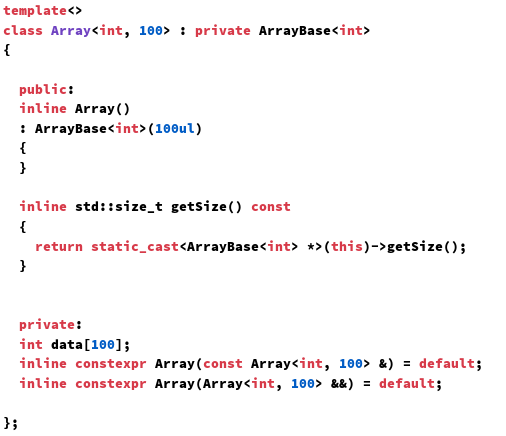Click the 'private:' access specifier near bottom
Screen dimensions: 506x436
coord(50,324)
